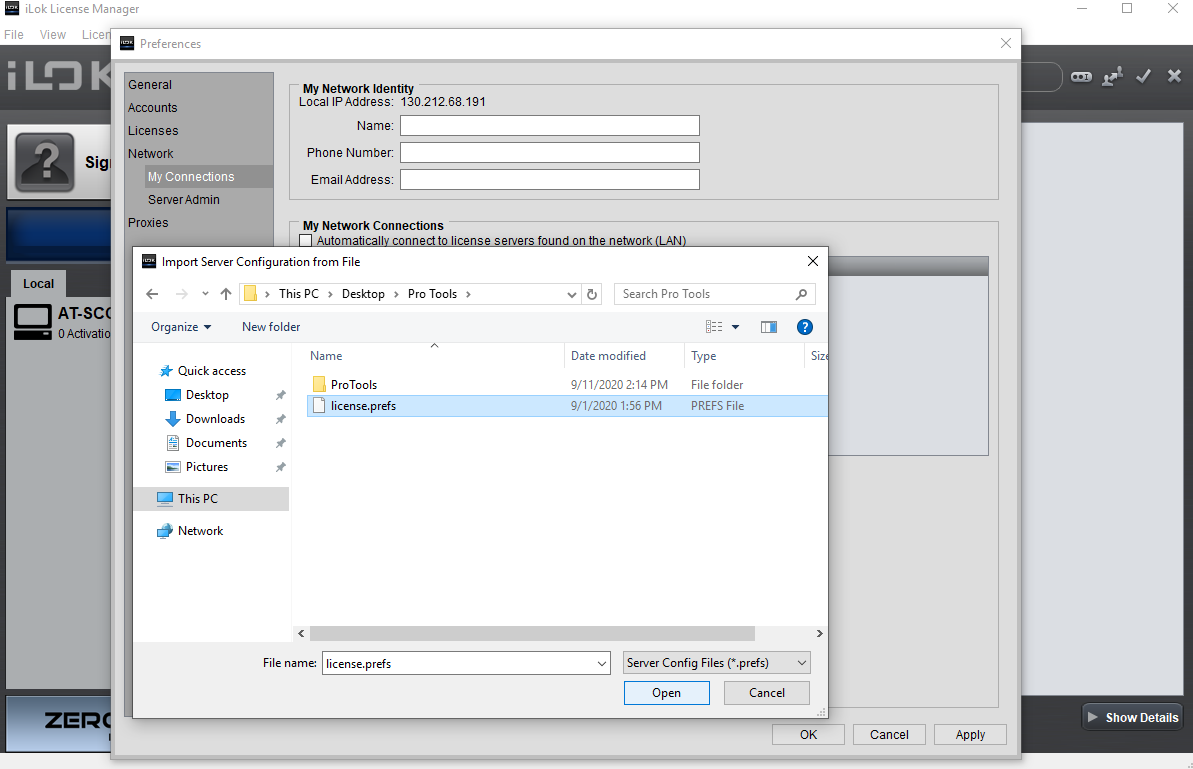1193x769 pixels.
Task: Open the File menu in iLok
Action: (x=14, y=34)
